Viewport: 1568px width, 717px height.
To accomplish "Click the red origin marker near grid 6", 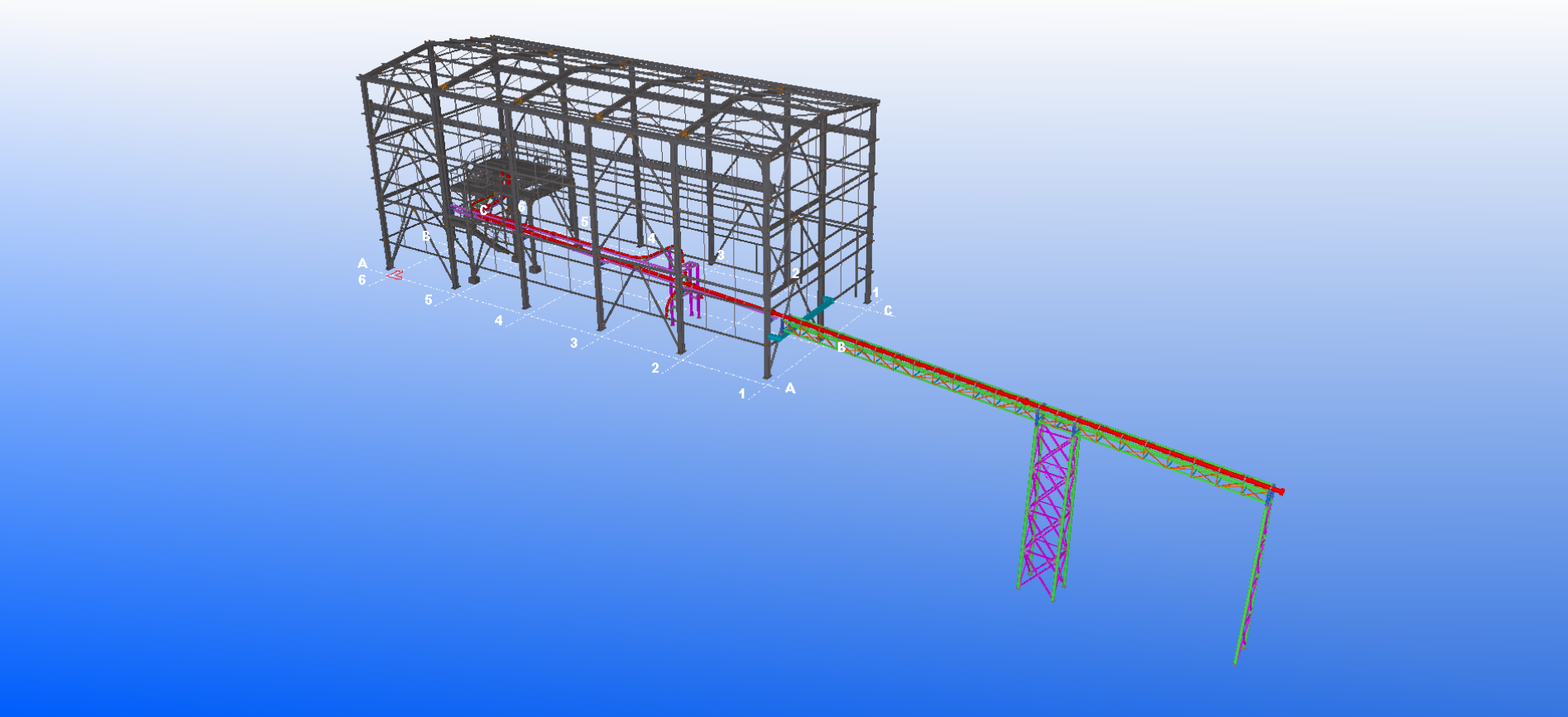I will [396, 275].
